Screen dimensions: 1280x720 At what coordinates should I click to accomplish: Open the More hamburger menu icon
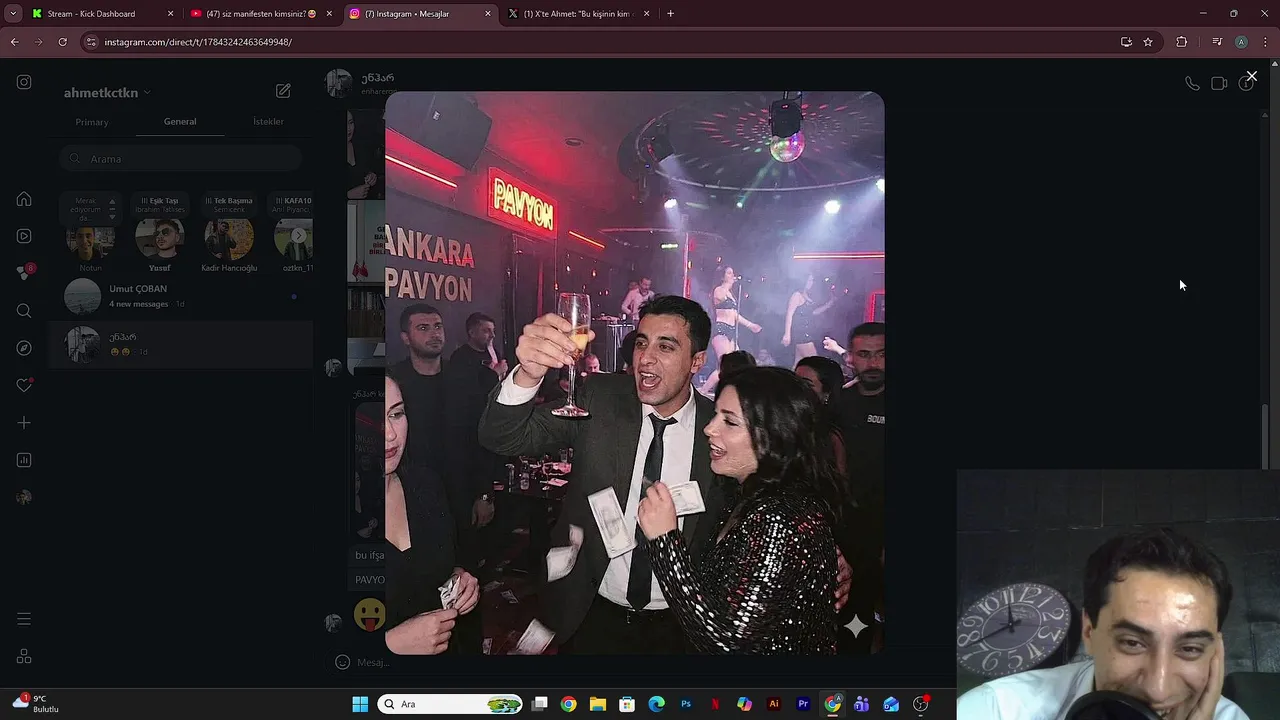24,619
